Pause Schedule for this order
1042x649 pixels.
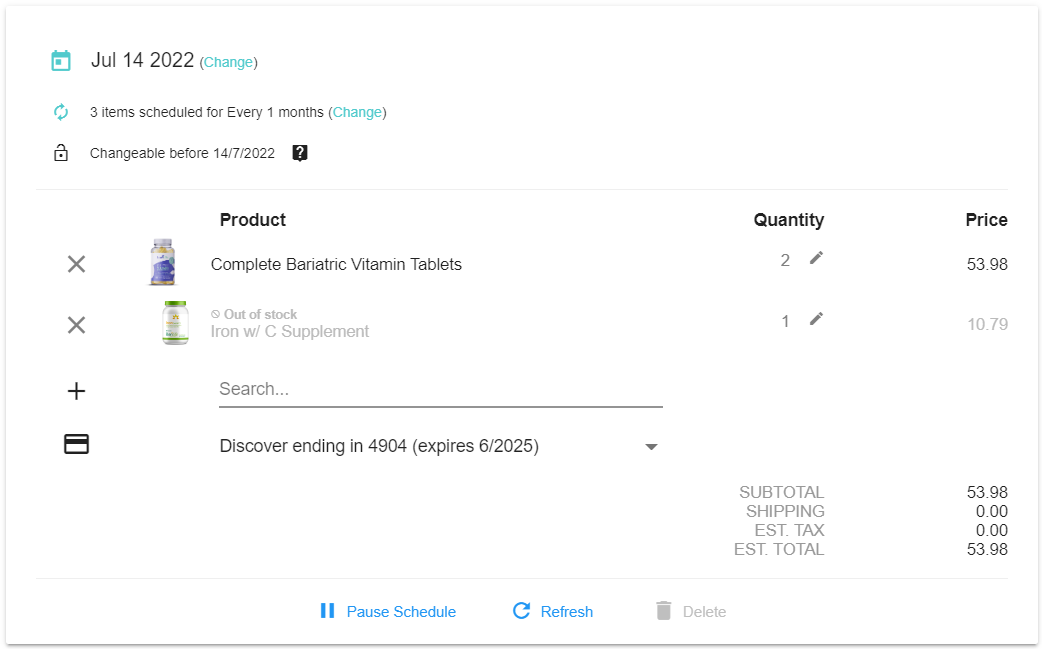pyautogui.click(x=387, y=611)
